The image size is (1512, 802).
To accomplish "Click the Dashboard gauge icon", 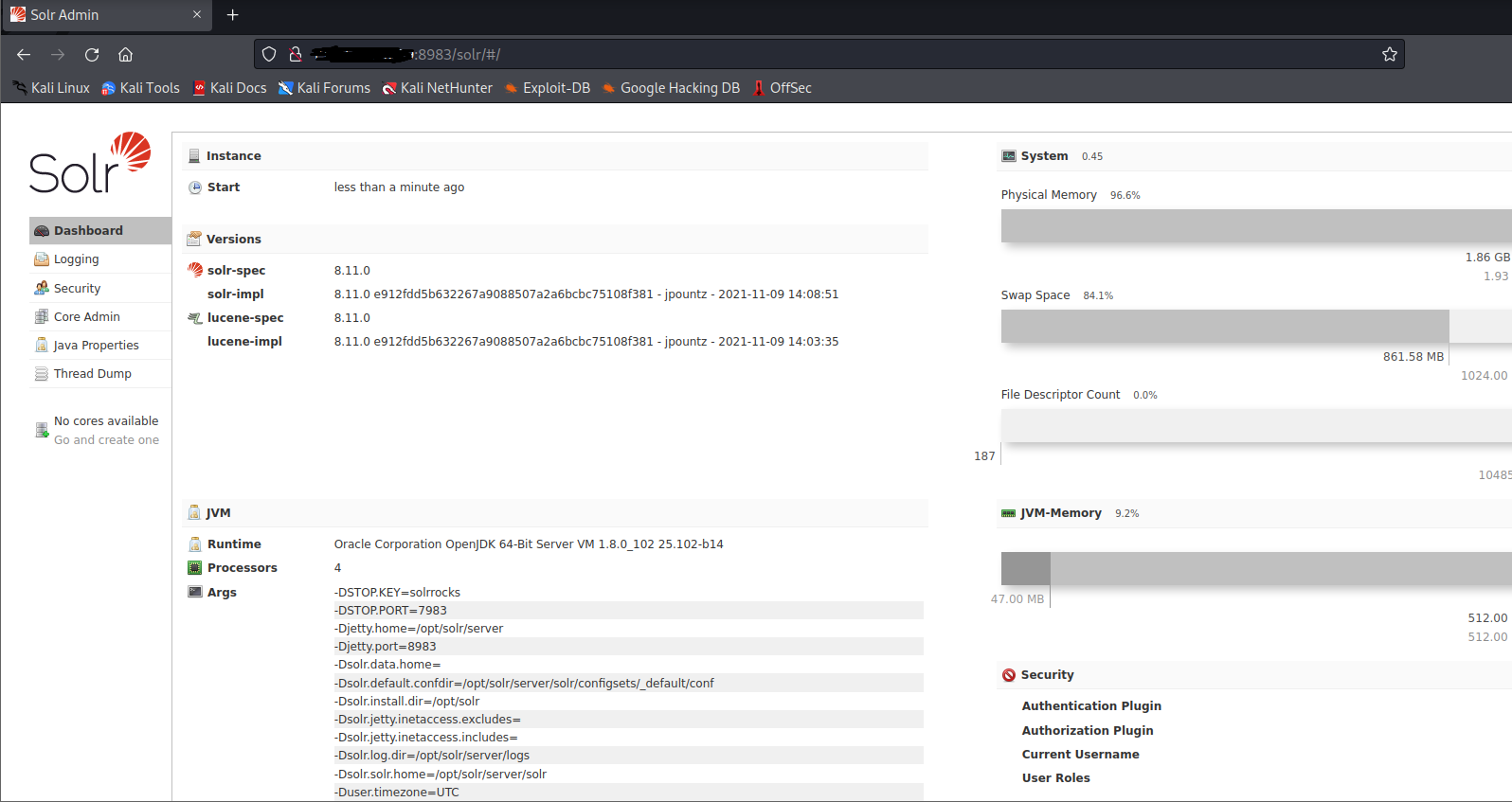I will coord(42,230).
